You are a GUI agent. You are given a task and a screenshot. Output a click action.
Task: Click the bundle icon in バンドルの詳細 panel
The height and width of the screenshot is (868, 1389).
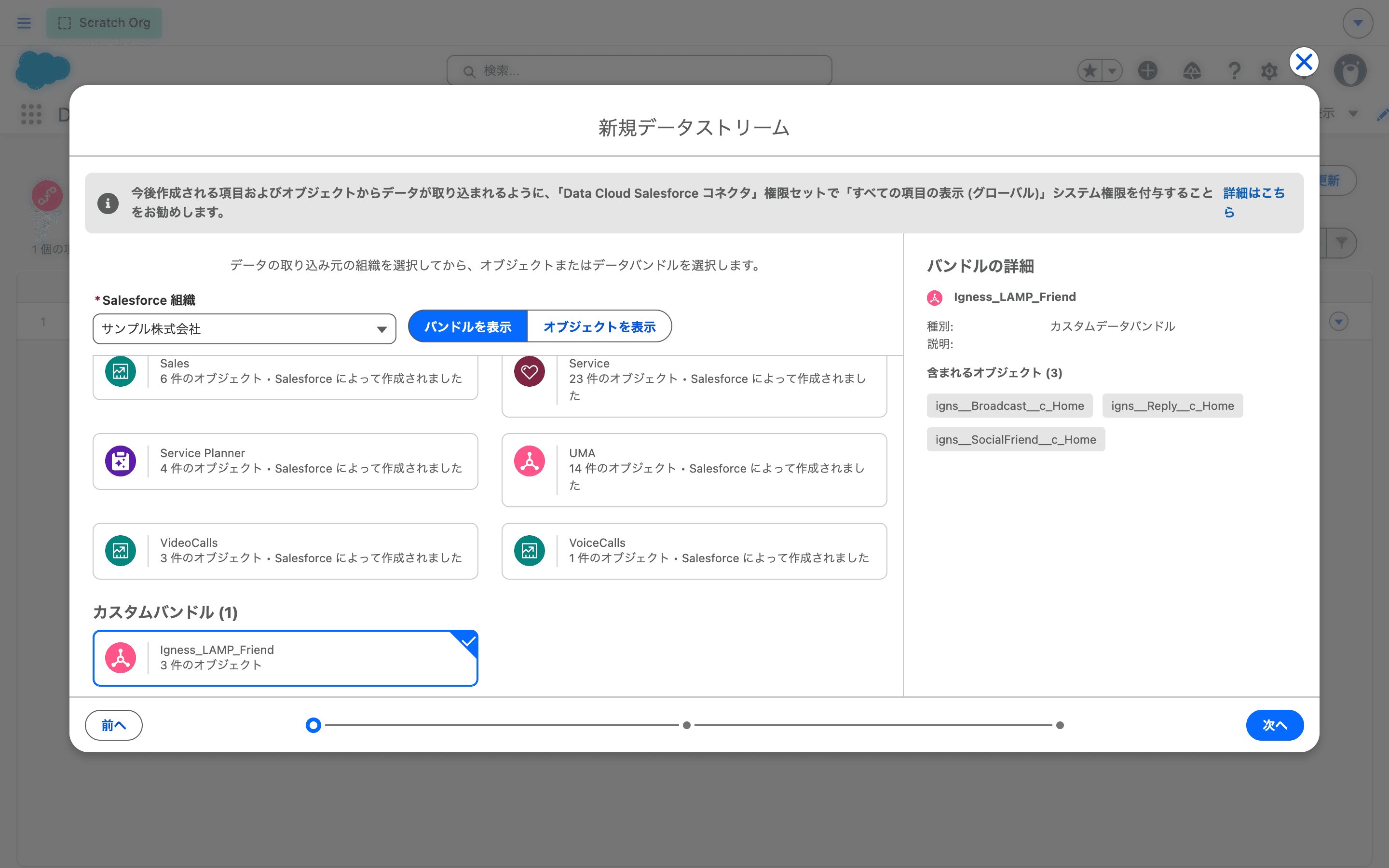[934, 298]
